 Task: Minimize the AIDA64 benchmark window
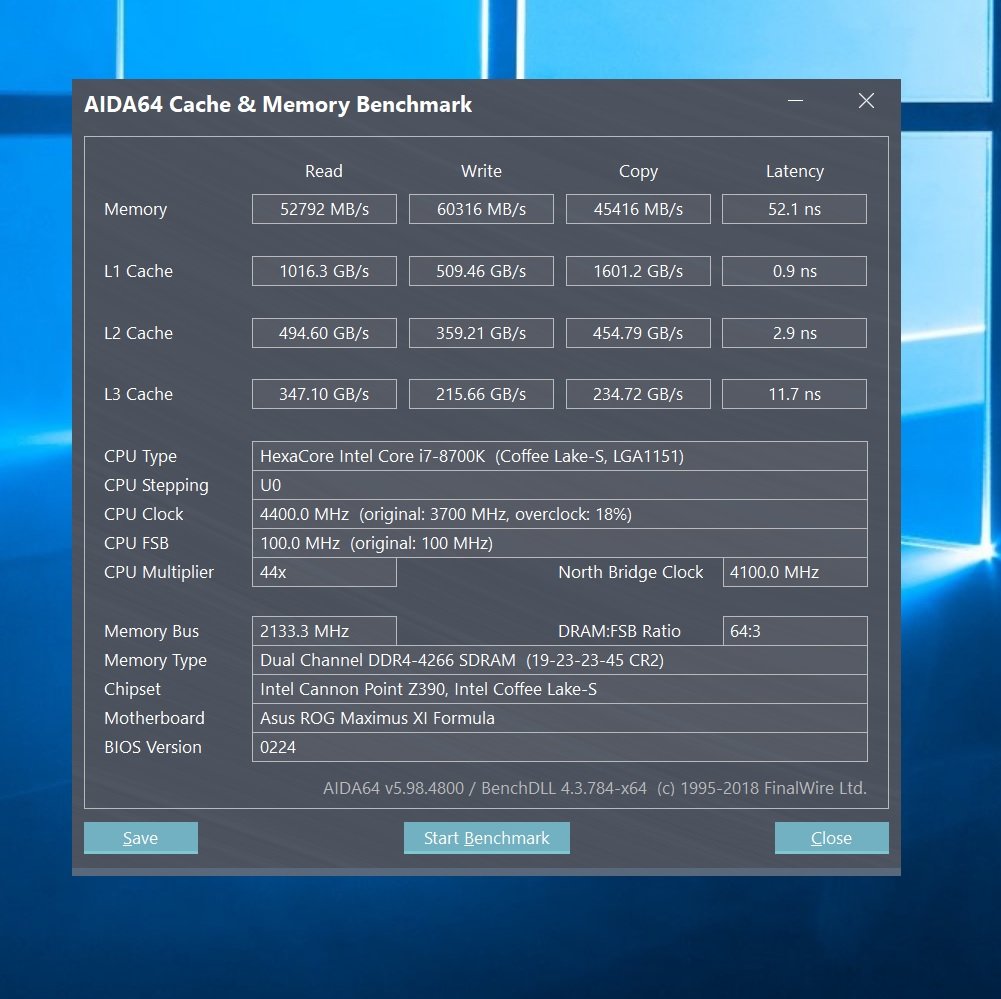point(795,101)
